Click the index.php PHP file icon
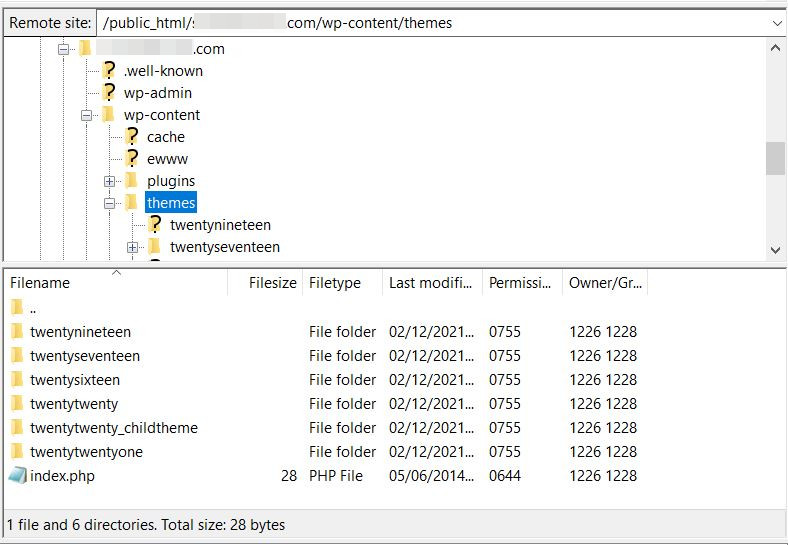 pos(17,476)
